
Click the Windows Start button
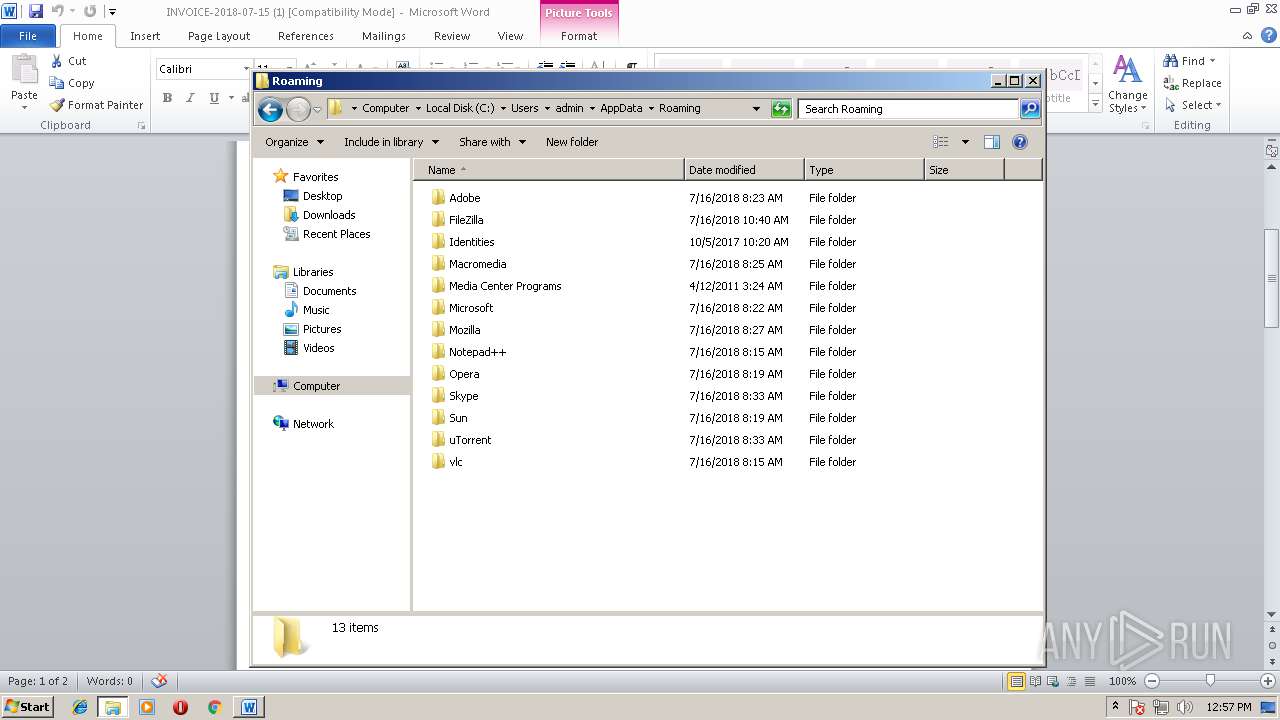27,706
